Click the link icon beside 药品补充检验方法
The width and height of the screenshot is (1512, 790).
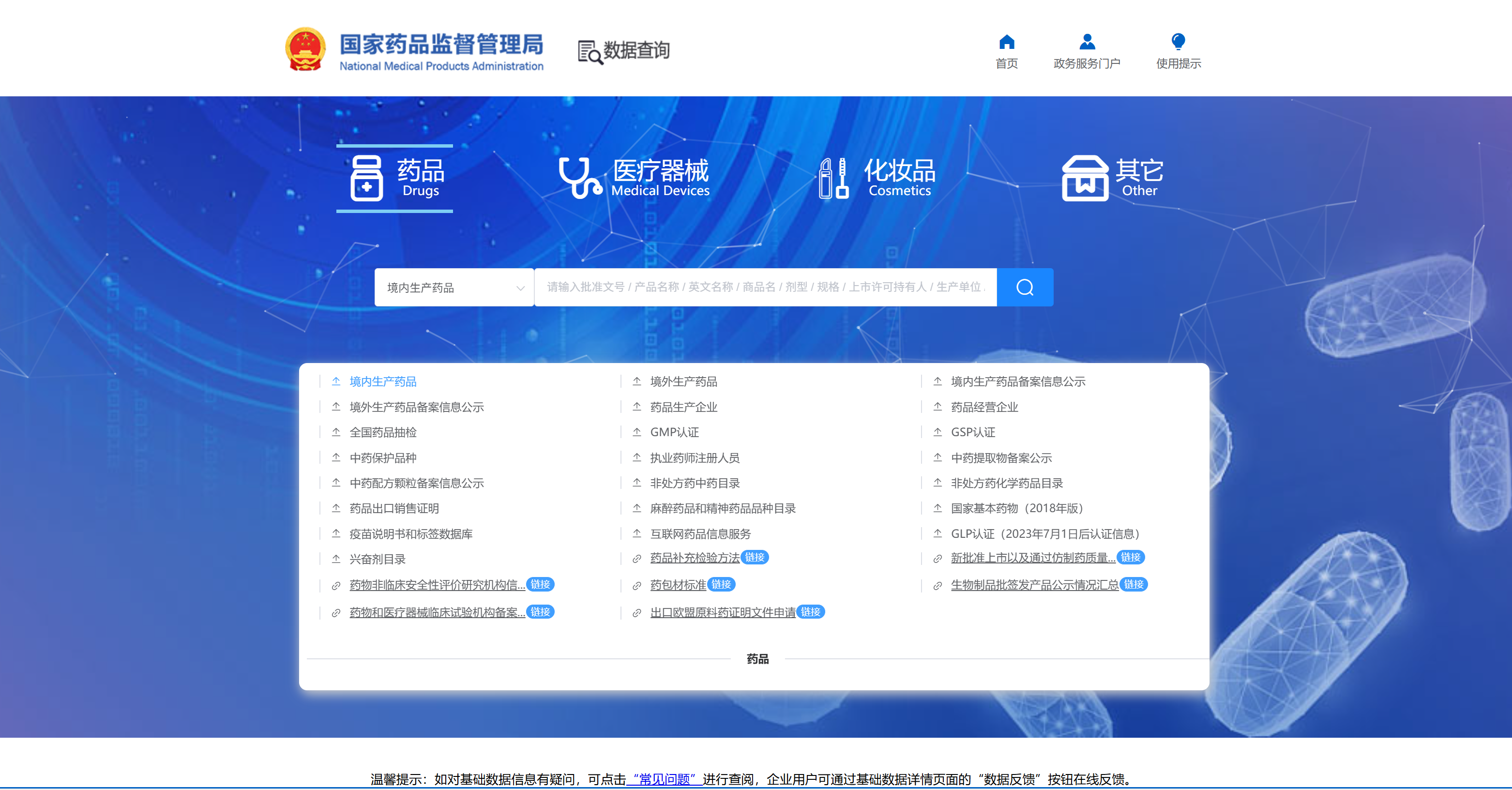coord(637,559)
